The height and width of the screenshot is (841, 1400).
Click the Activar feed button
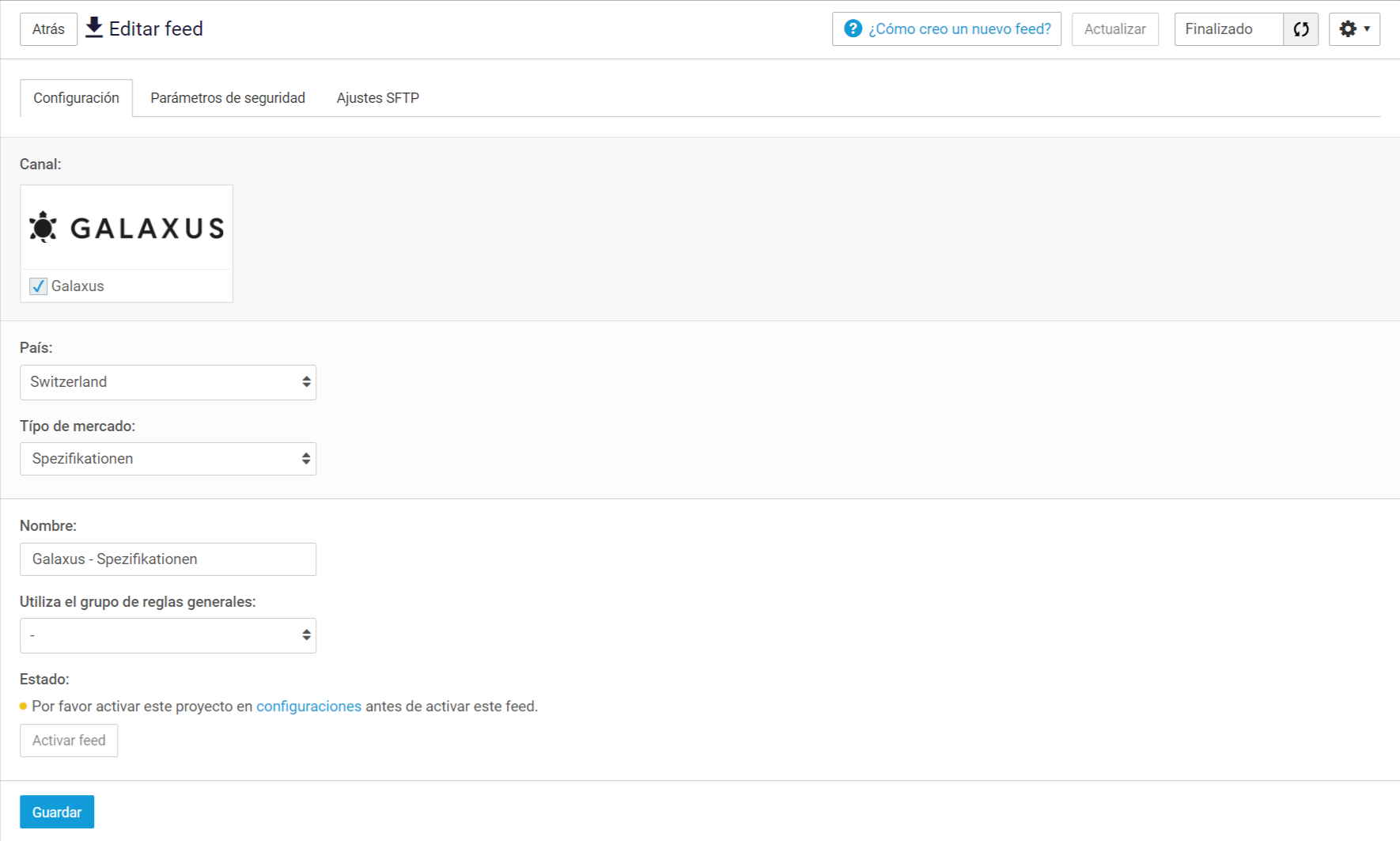pyautogui.click(x=69, y=741)
